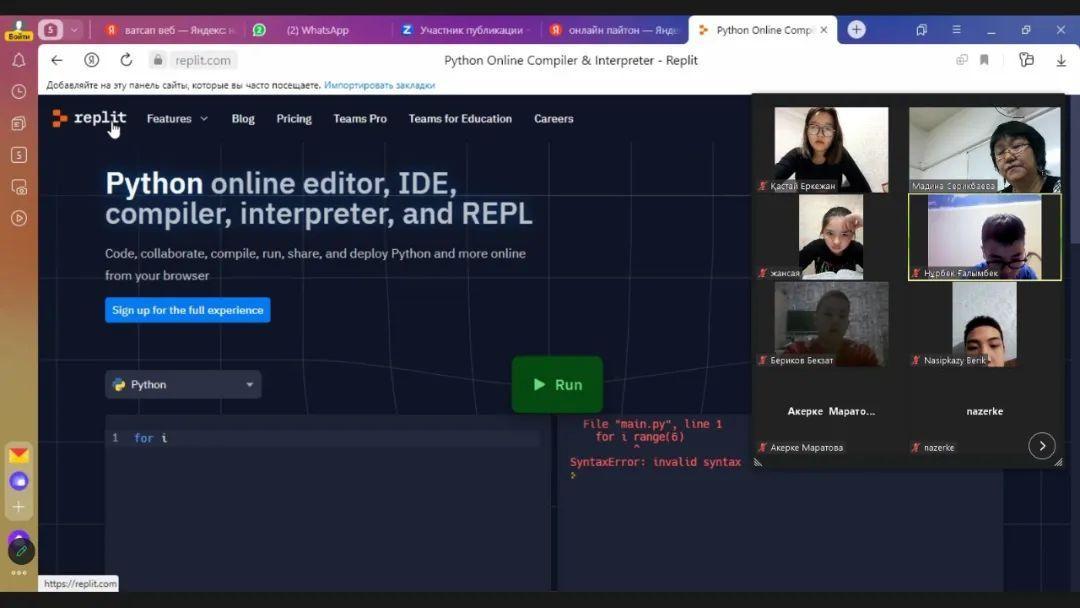Click the replit.com address field
1080x608 pixels.
[x=202, y=61]
